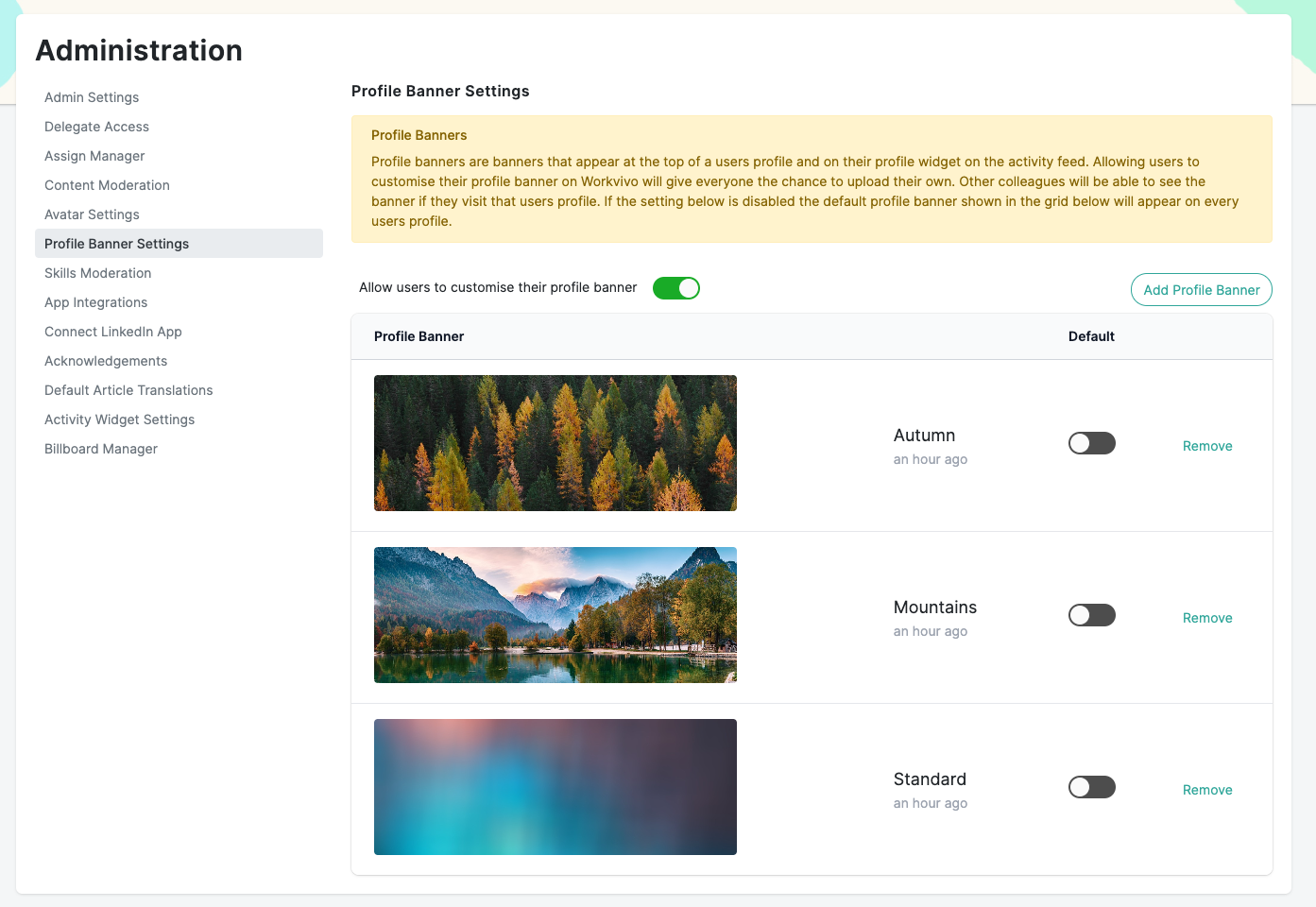The image size is (1316, 907).
Task: Open Admin Settings in sidebar
Action: [92, 97]
